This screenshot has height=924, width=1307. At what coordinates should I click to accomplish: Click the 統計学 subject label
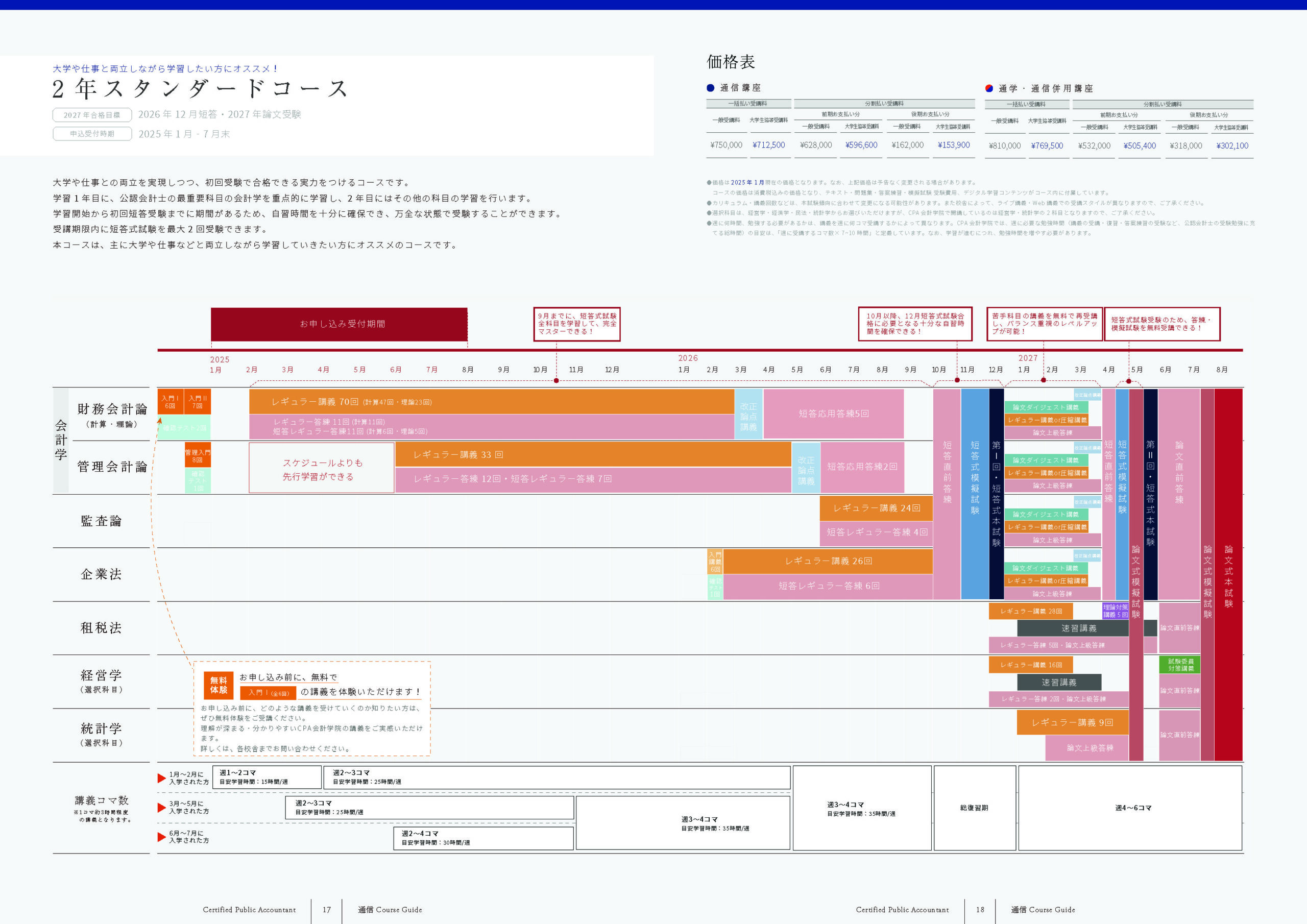[101, 728]
